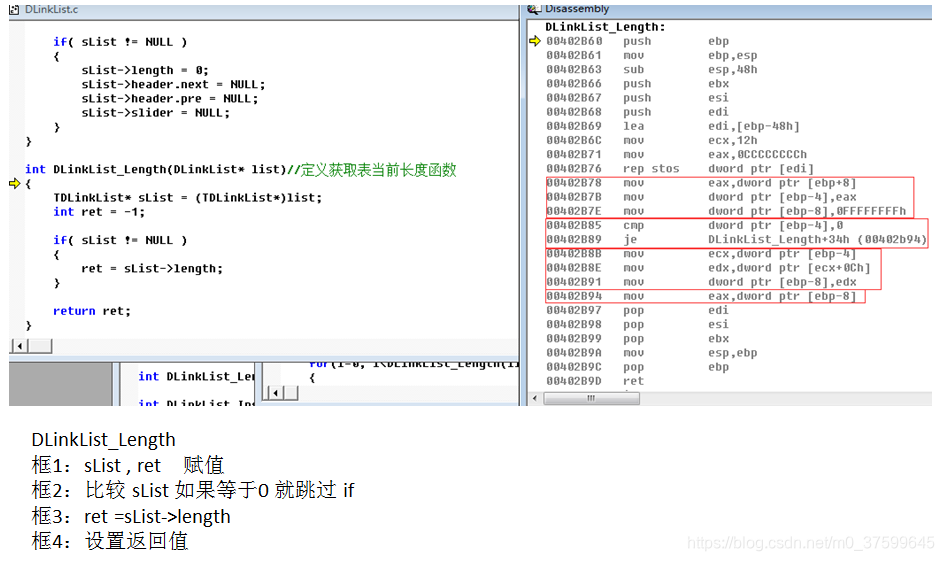The image size is (944, 561).
Task: Click the line 'sList->header.pre = NULL;'
Action: [170, 99]
